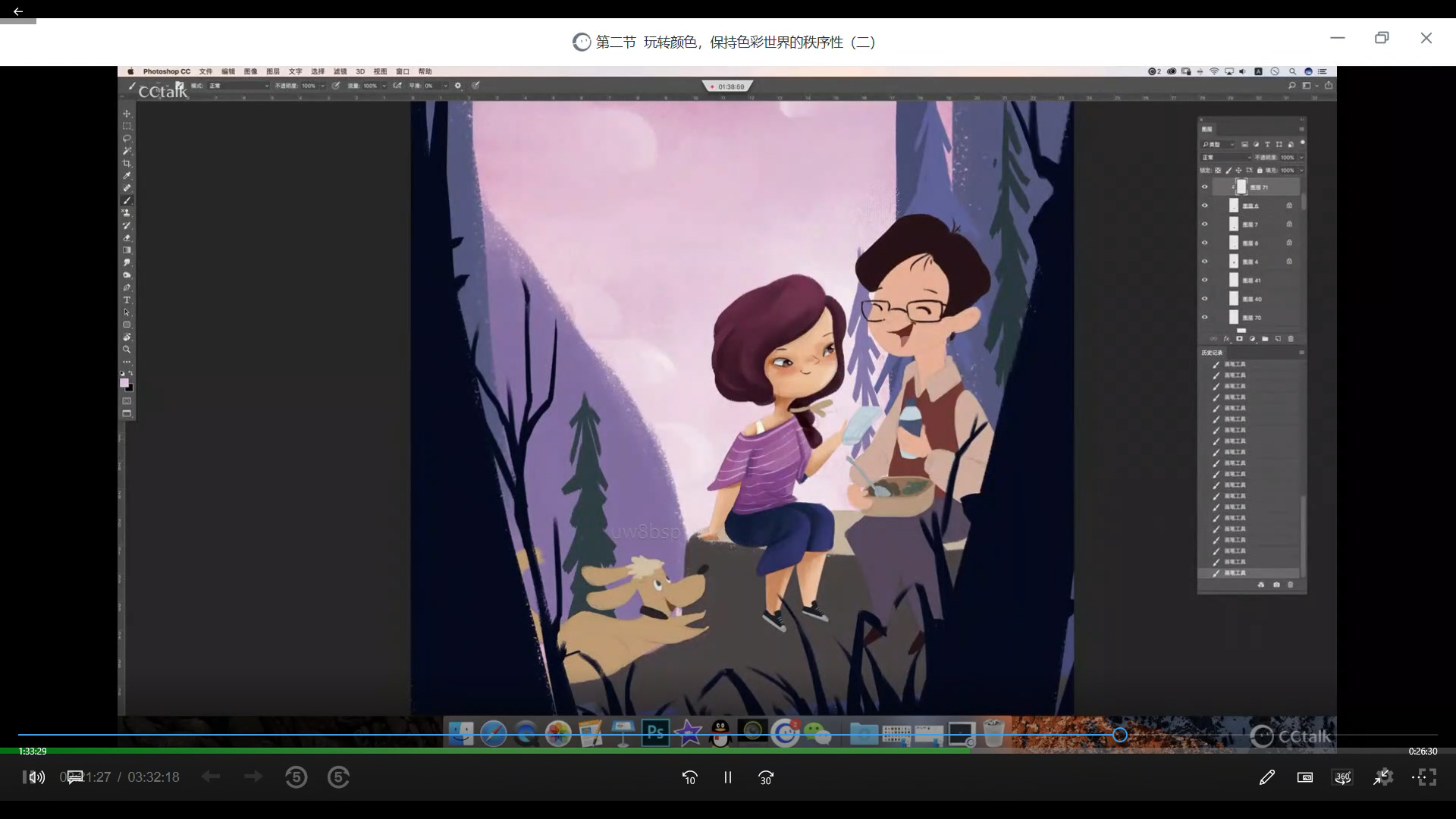Click the add layer style fx icon
This screenshot has height=819, width=1456.
pyautogui.click(x=1226, y=339)
